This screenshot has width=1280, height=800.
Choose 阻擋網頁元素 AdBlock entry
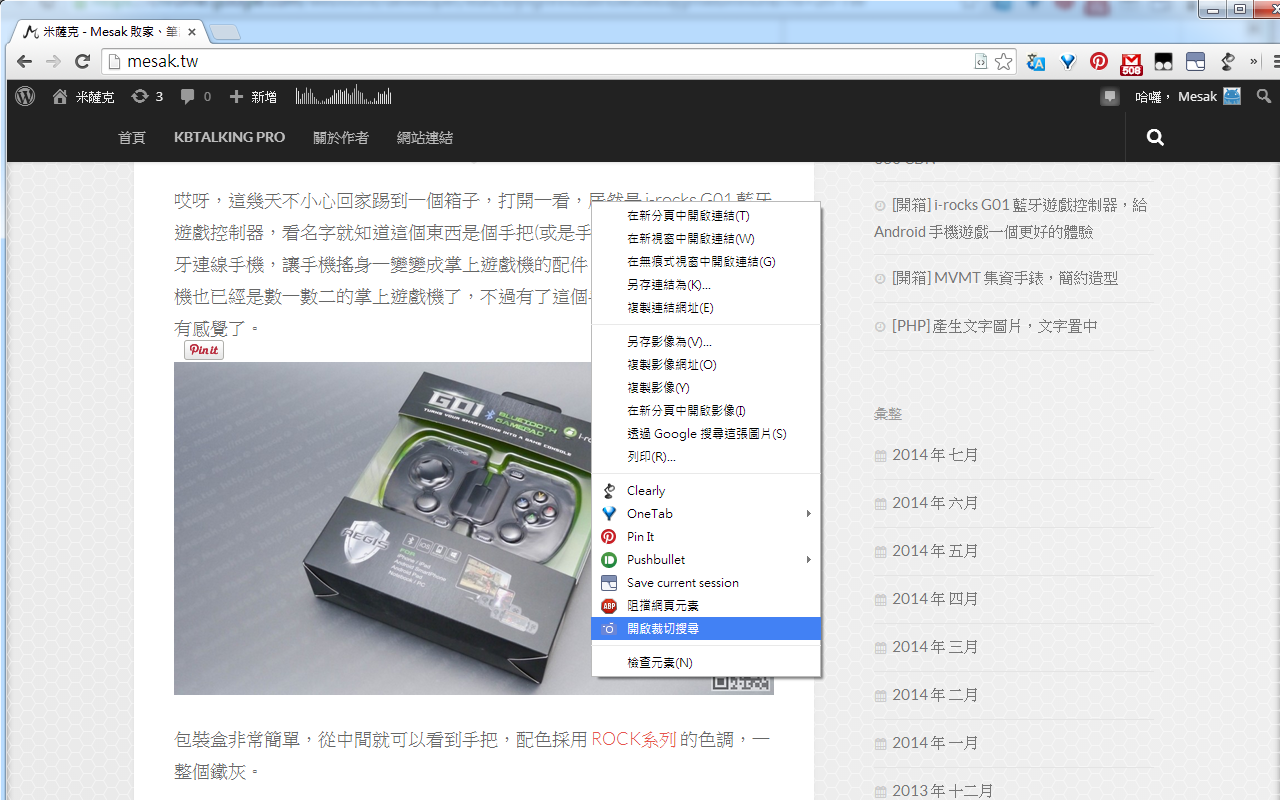(706, 605)
